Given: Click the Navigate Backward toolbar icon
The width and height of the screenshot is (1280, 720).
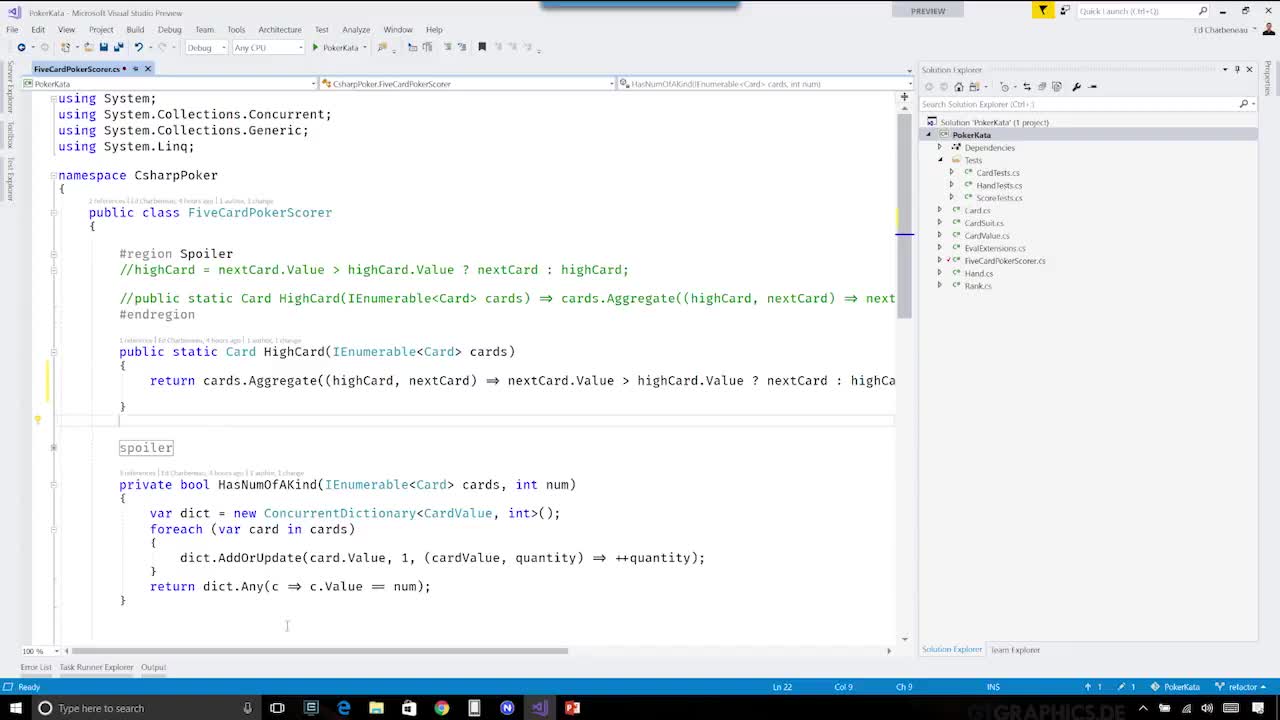Looking at the screenshot, I should [21, 47].
